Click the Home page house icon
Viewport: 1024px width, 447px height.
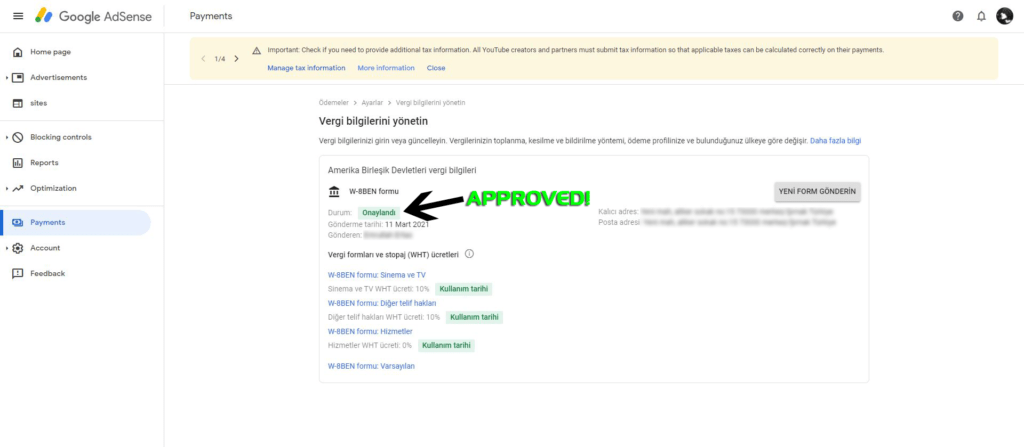(x=18, y=52)
